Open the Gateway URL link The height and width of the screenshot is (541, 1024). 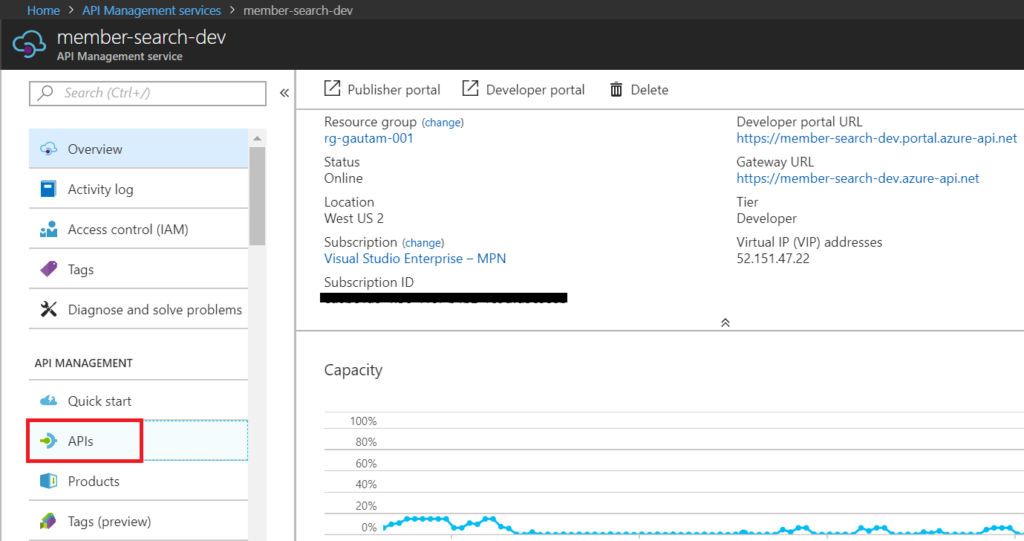point(857,178)
